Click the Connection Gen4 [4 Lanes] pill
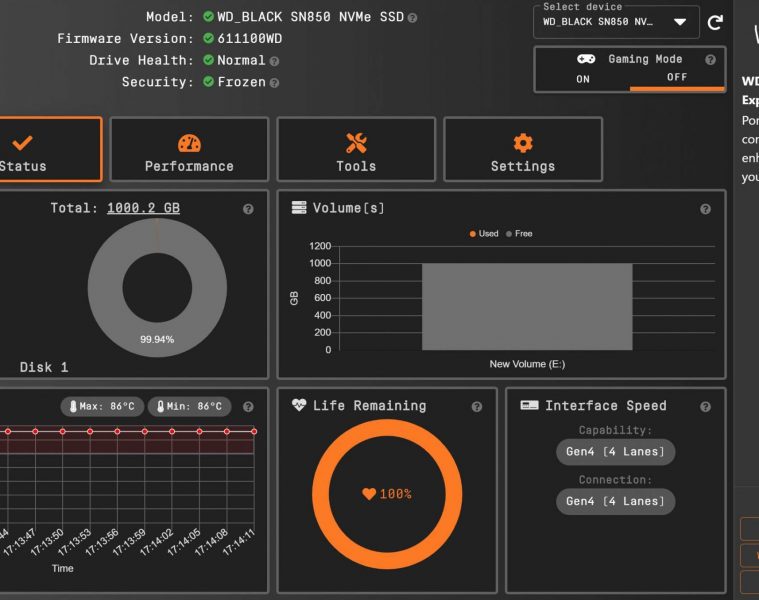The height and width of the screenshot is (600, 759). [615, 501]
